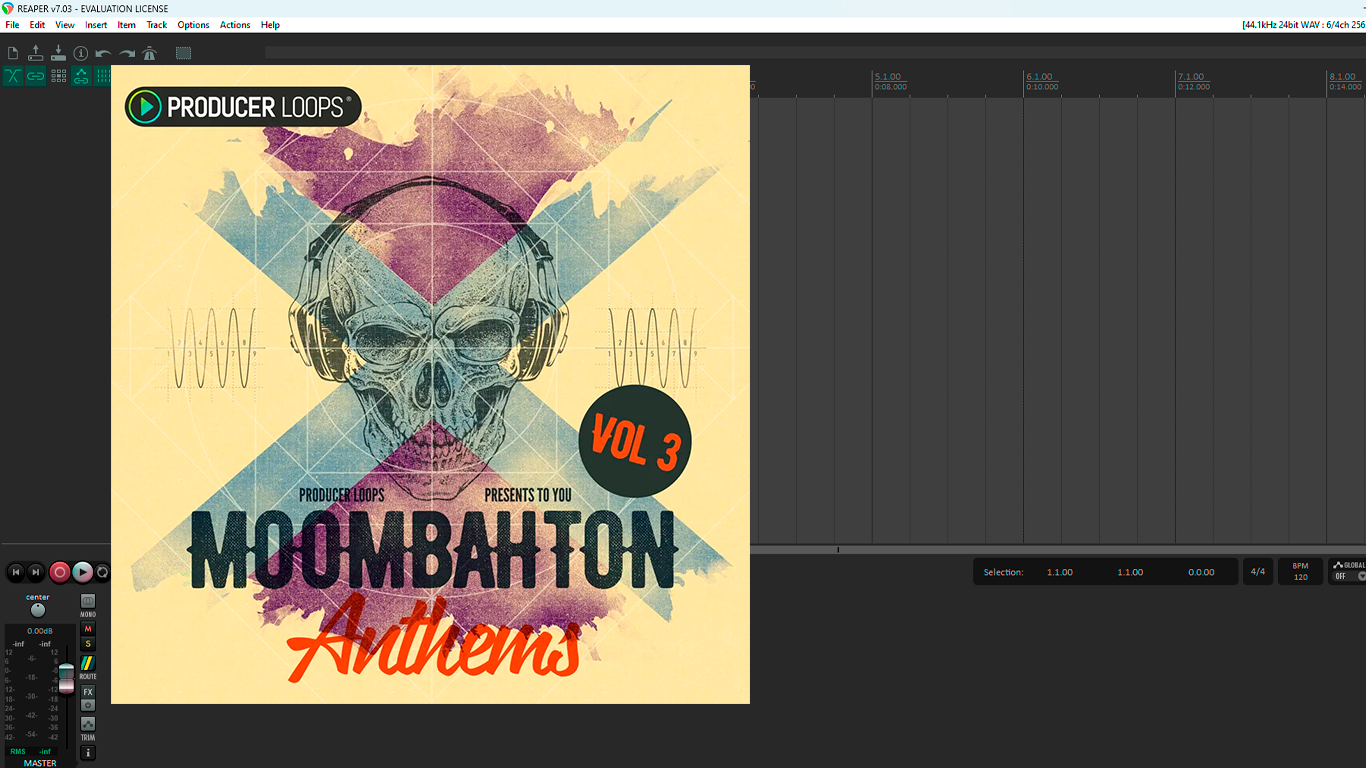Open master track FX chain
The height and width of the screenshot is (768, 1366).
click(88, 692)
